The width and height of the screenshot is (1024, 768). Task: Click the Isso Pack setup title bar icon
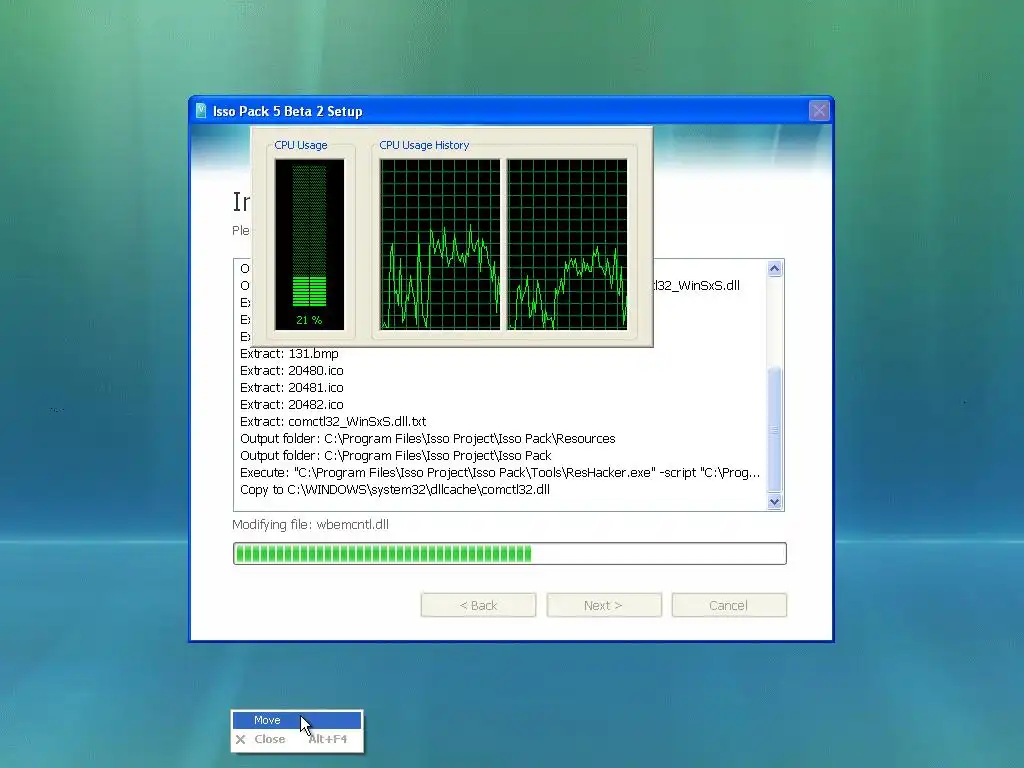click(201, 111)
